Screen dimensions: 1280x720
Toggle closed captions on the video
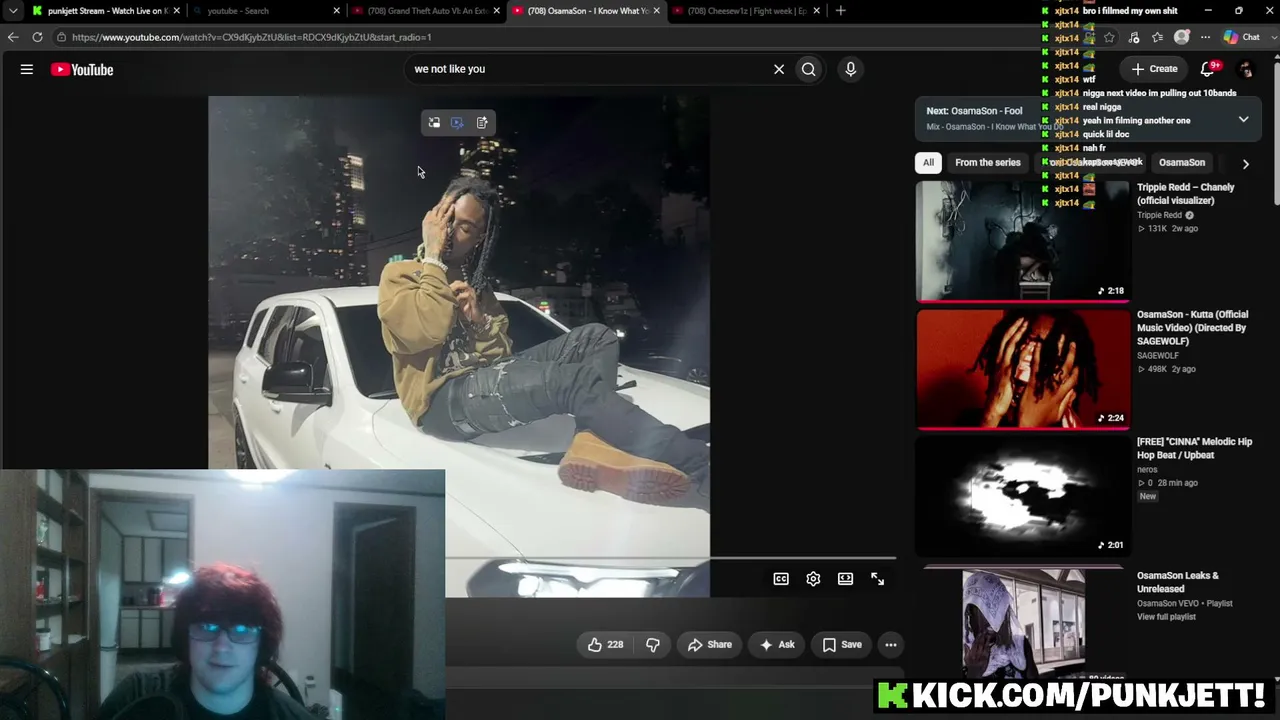click(781, 579)
